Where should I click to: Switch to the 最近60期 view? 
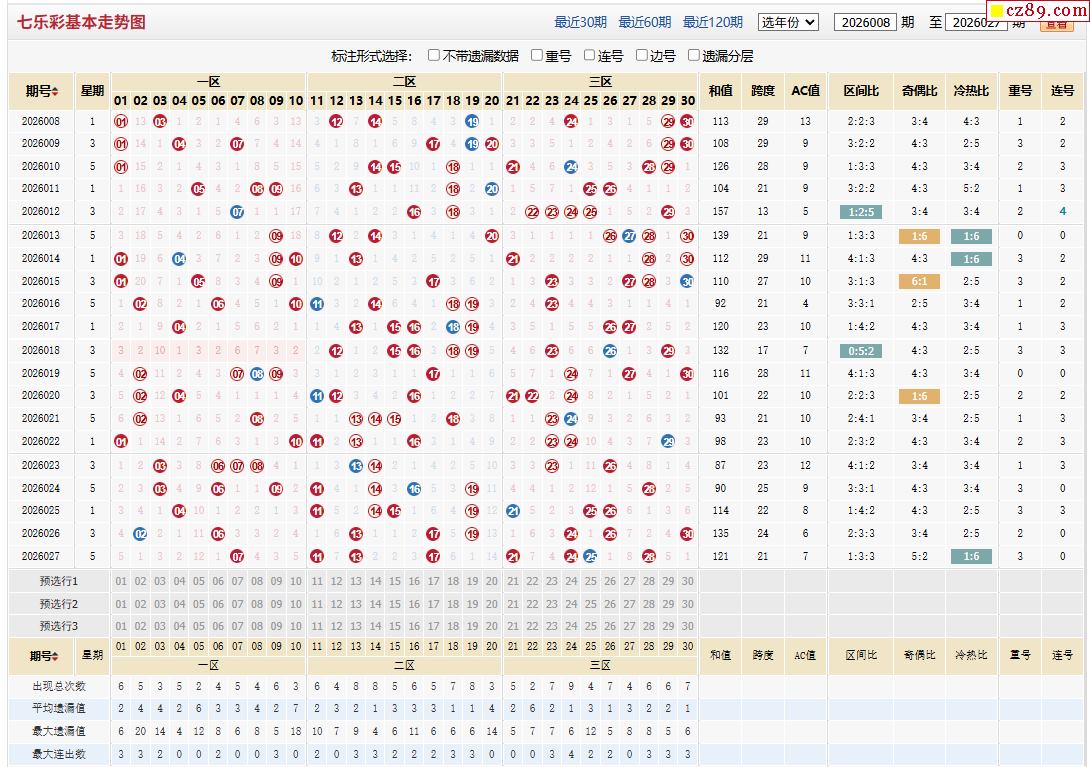pyautogui.click(x=644, y=22)
